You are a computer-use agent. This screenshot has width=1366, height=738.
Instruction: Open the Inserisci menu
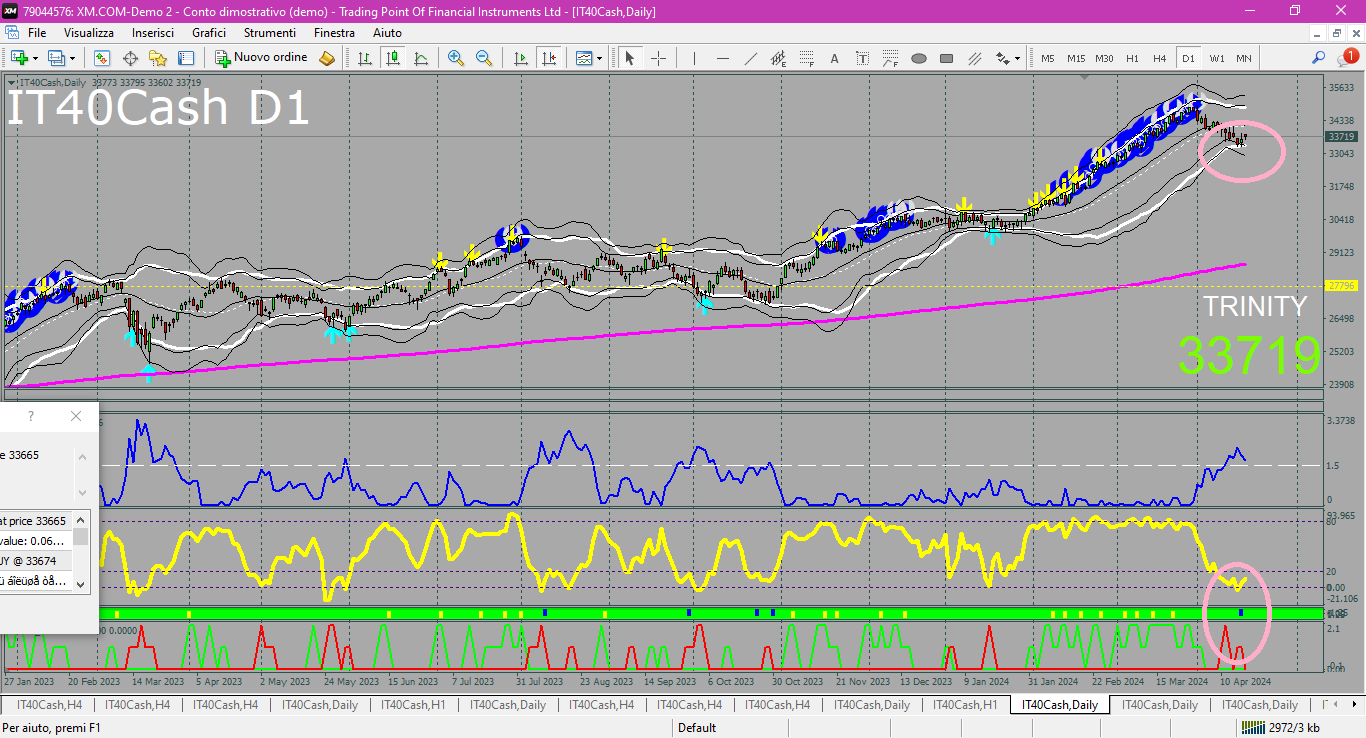(x=153, y=33)
